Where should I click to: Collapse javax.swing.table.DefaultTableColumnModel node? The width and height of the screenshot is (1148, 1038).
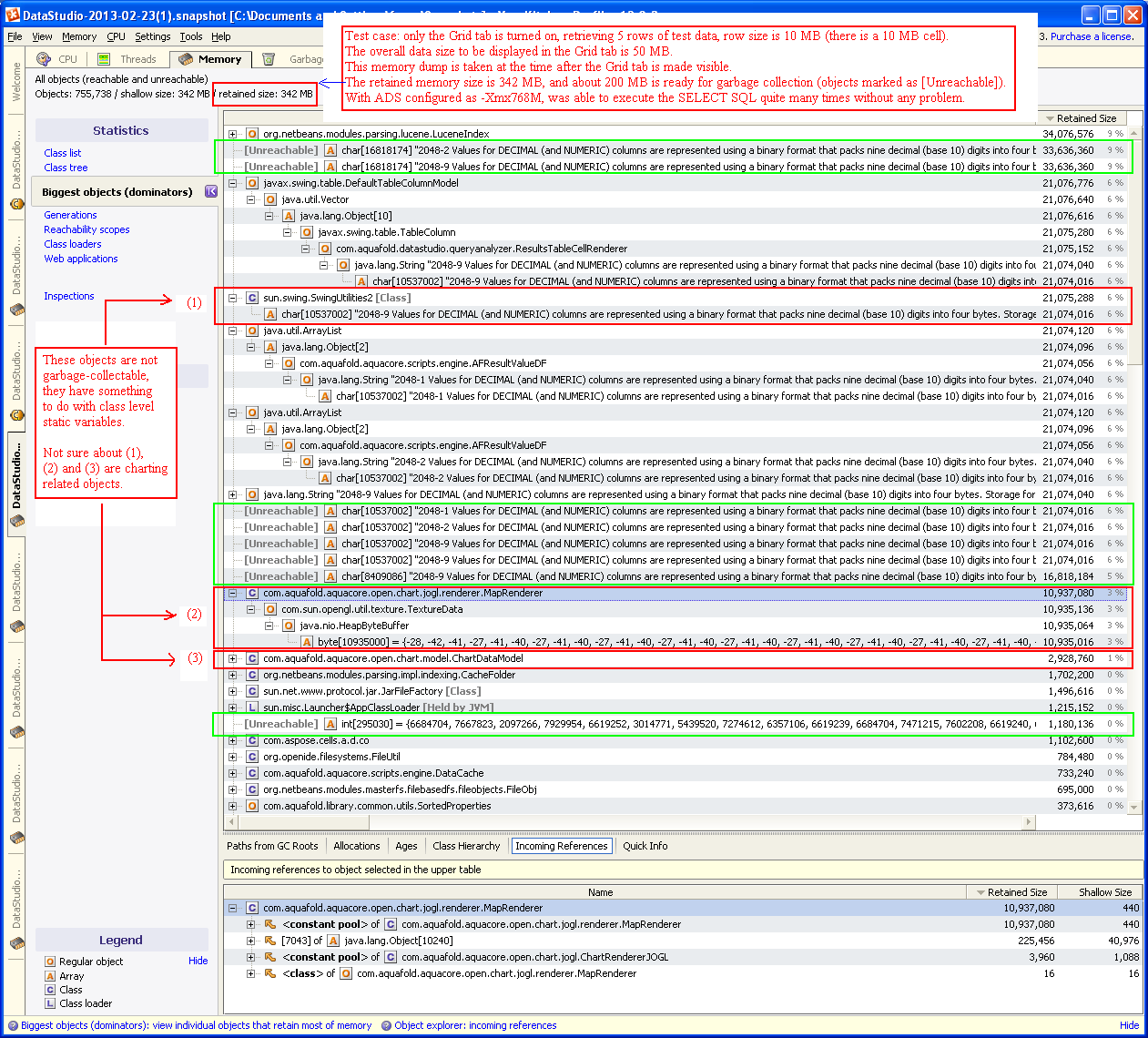click(x=233, y=183)
